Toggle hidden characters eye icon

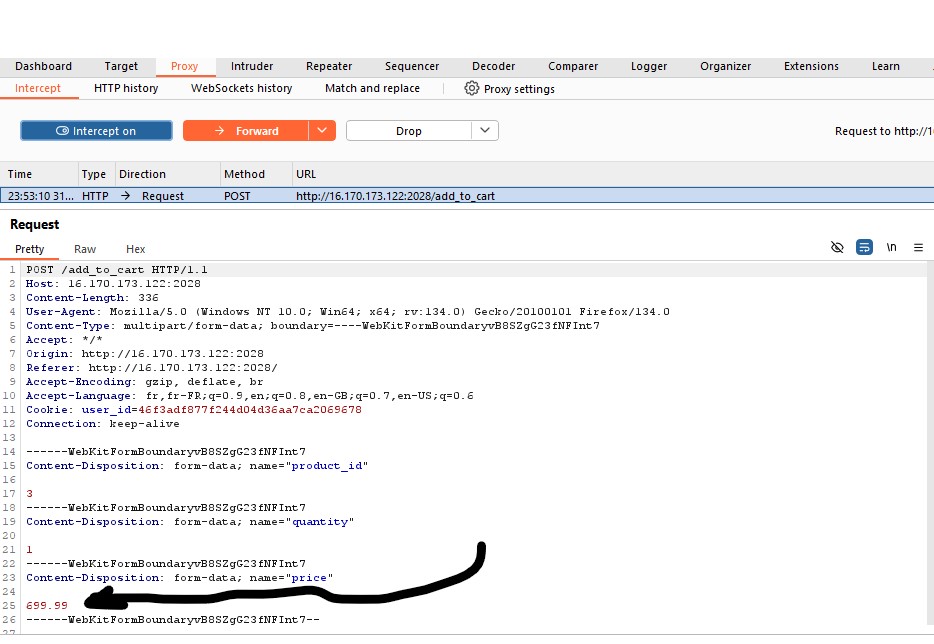click(x=837, y=247)
